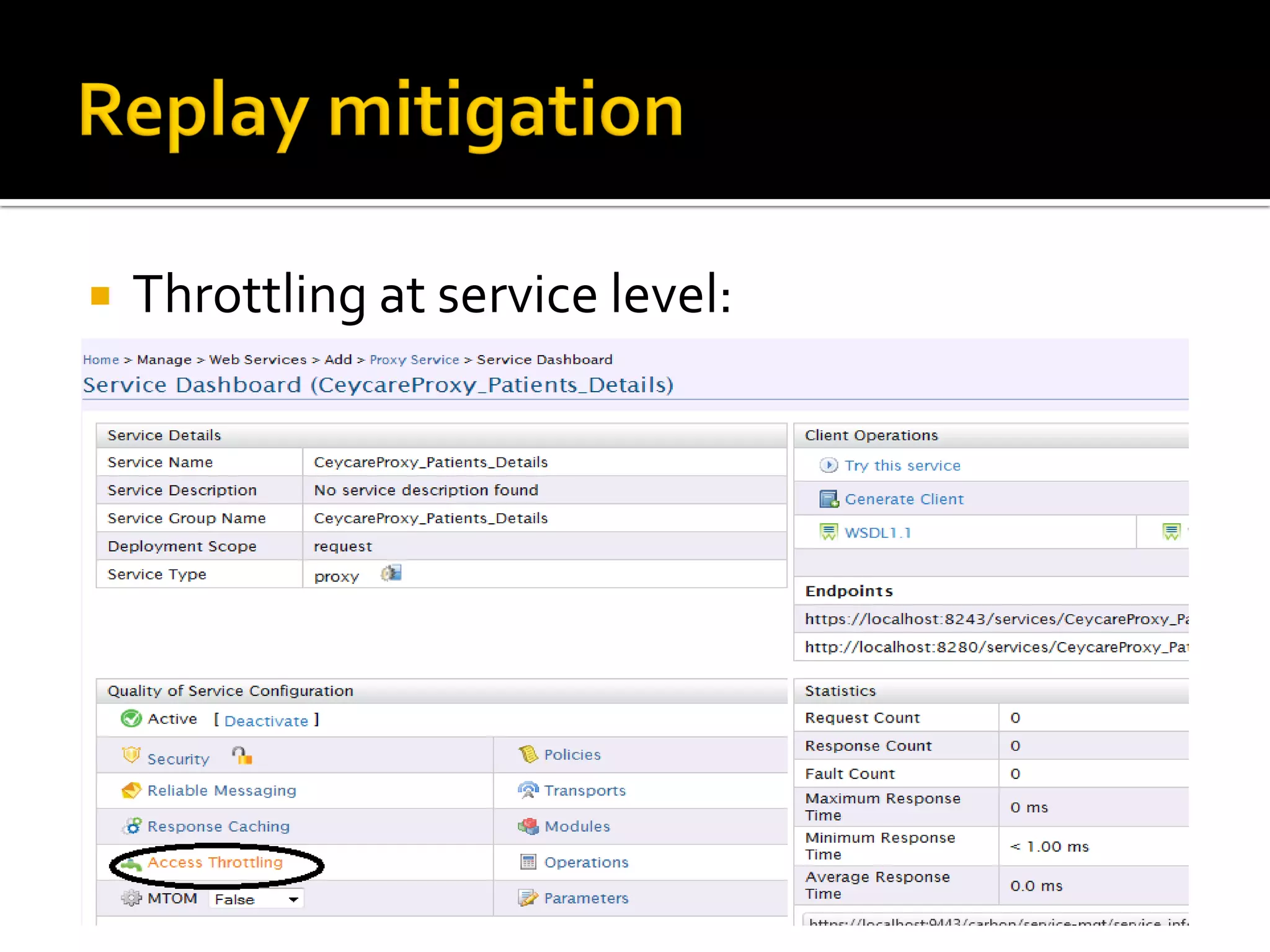
Task: Click the Request Count label
Action: [x=862, y=718]
